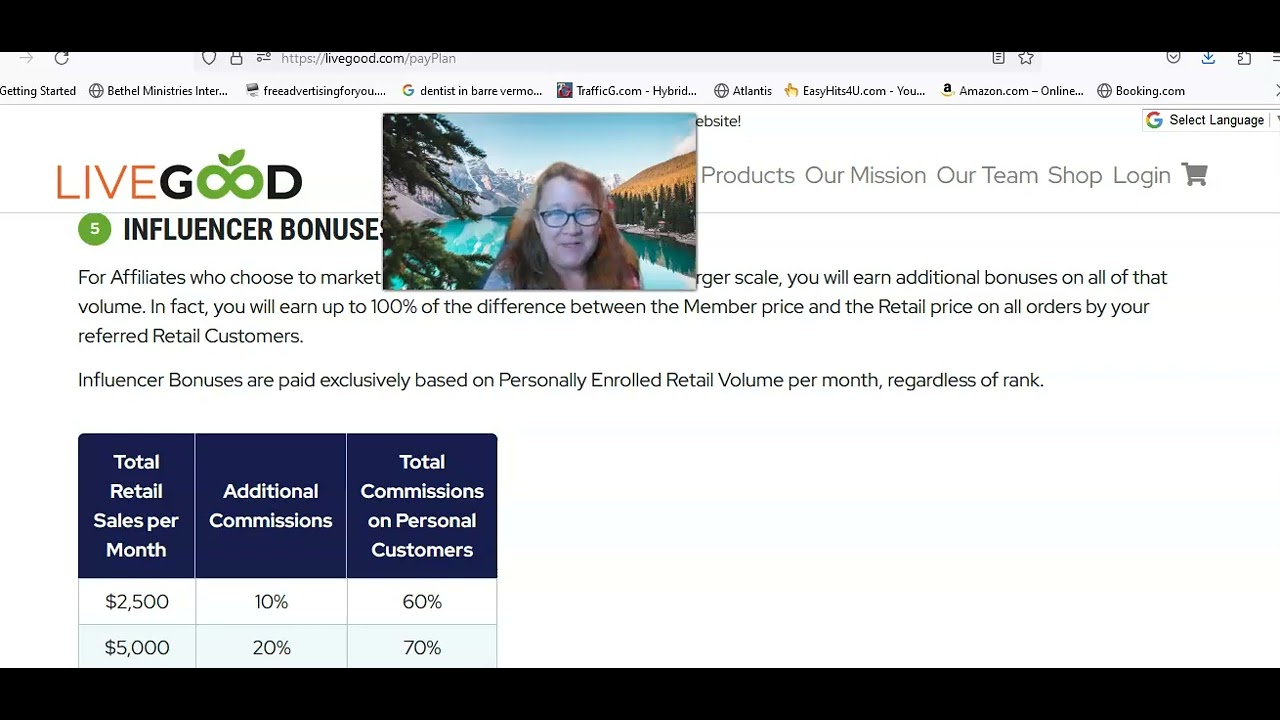The image size is (1280, 720).
Task: Click the $5,000 table cell
Action: click(137, 647)
